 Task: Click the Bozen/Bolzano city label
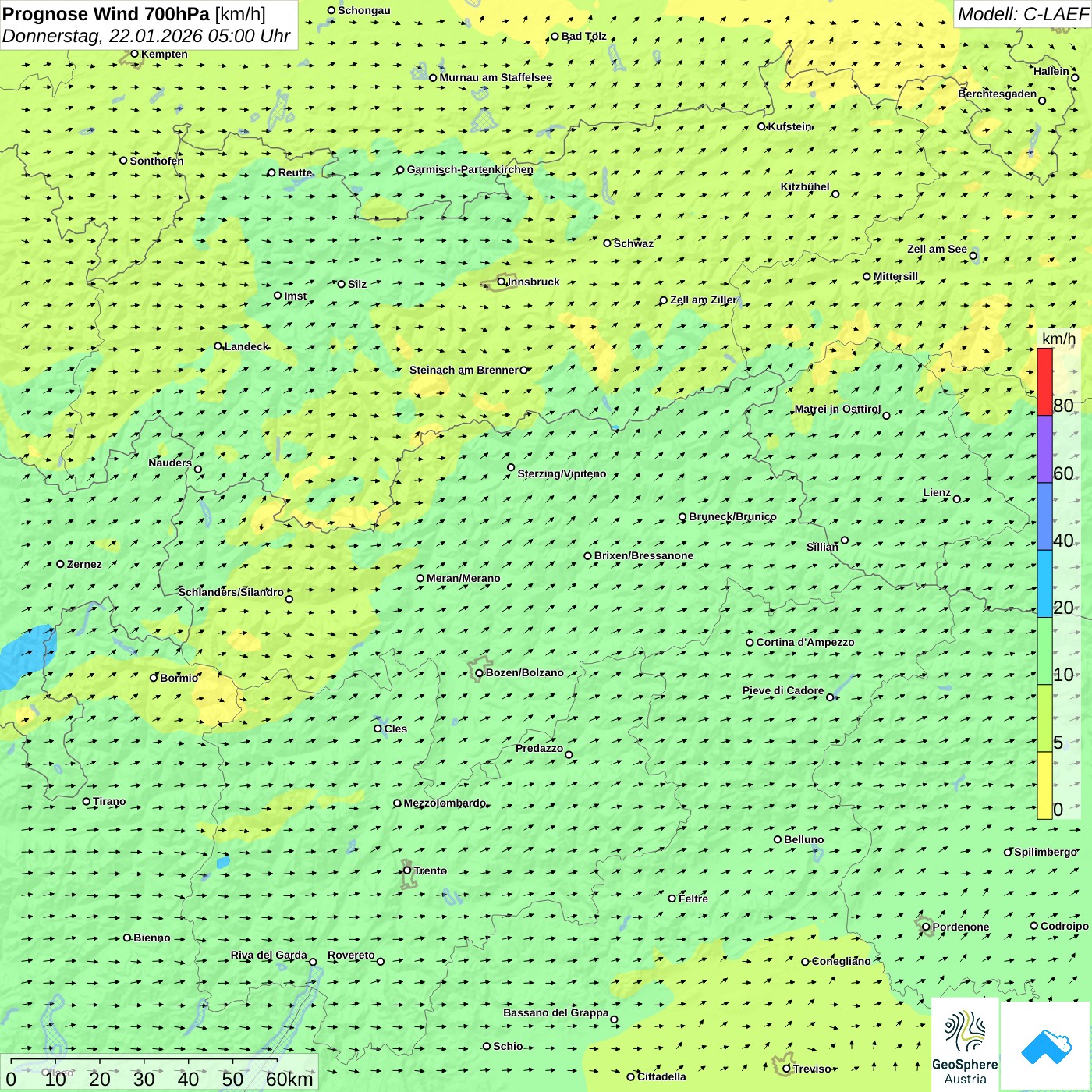point(524,672)
